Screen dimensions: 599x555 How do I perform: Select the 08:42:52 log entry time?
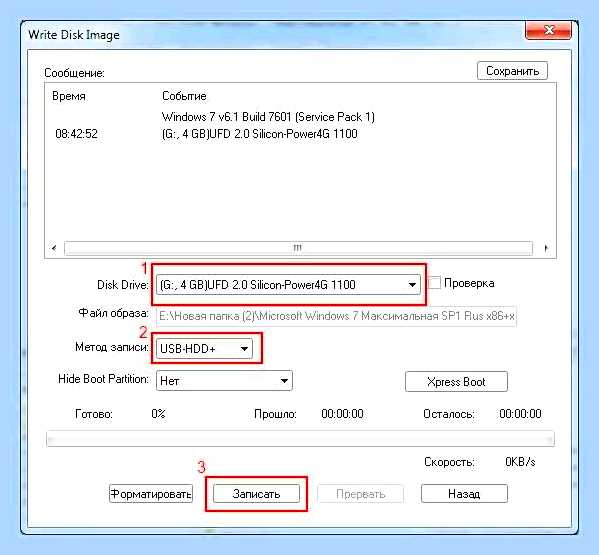click(x=76, y=134)
